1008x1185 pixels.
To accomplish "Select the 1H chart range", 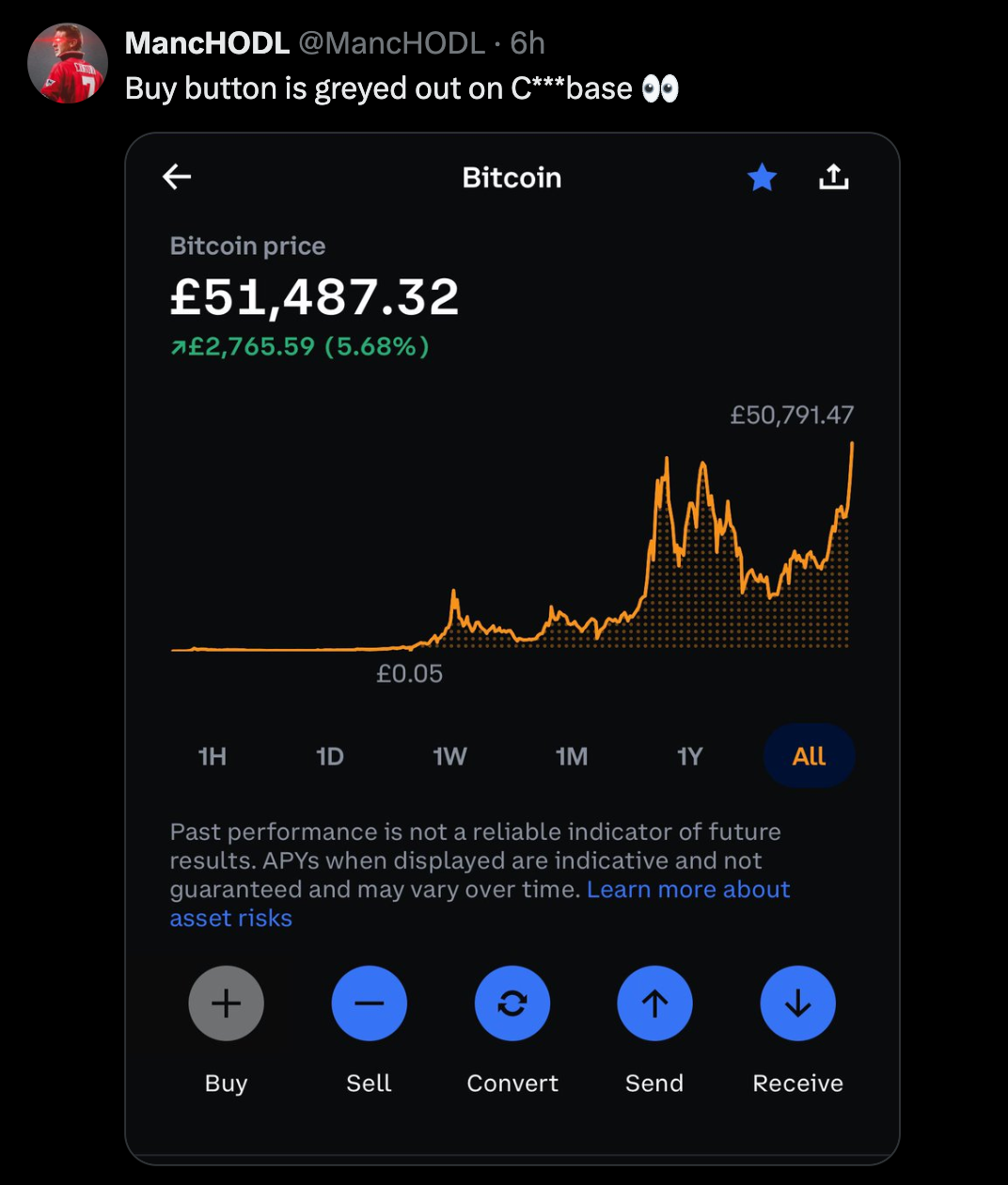I will coord(213,756).
